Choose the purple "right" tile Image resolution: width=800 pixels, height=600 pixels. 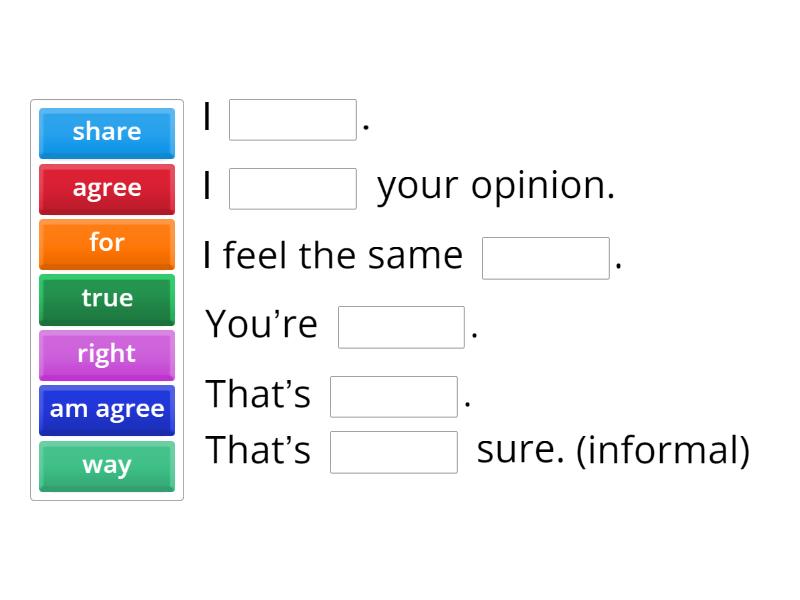click(106, 354)
